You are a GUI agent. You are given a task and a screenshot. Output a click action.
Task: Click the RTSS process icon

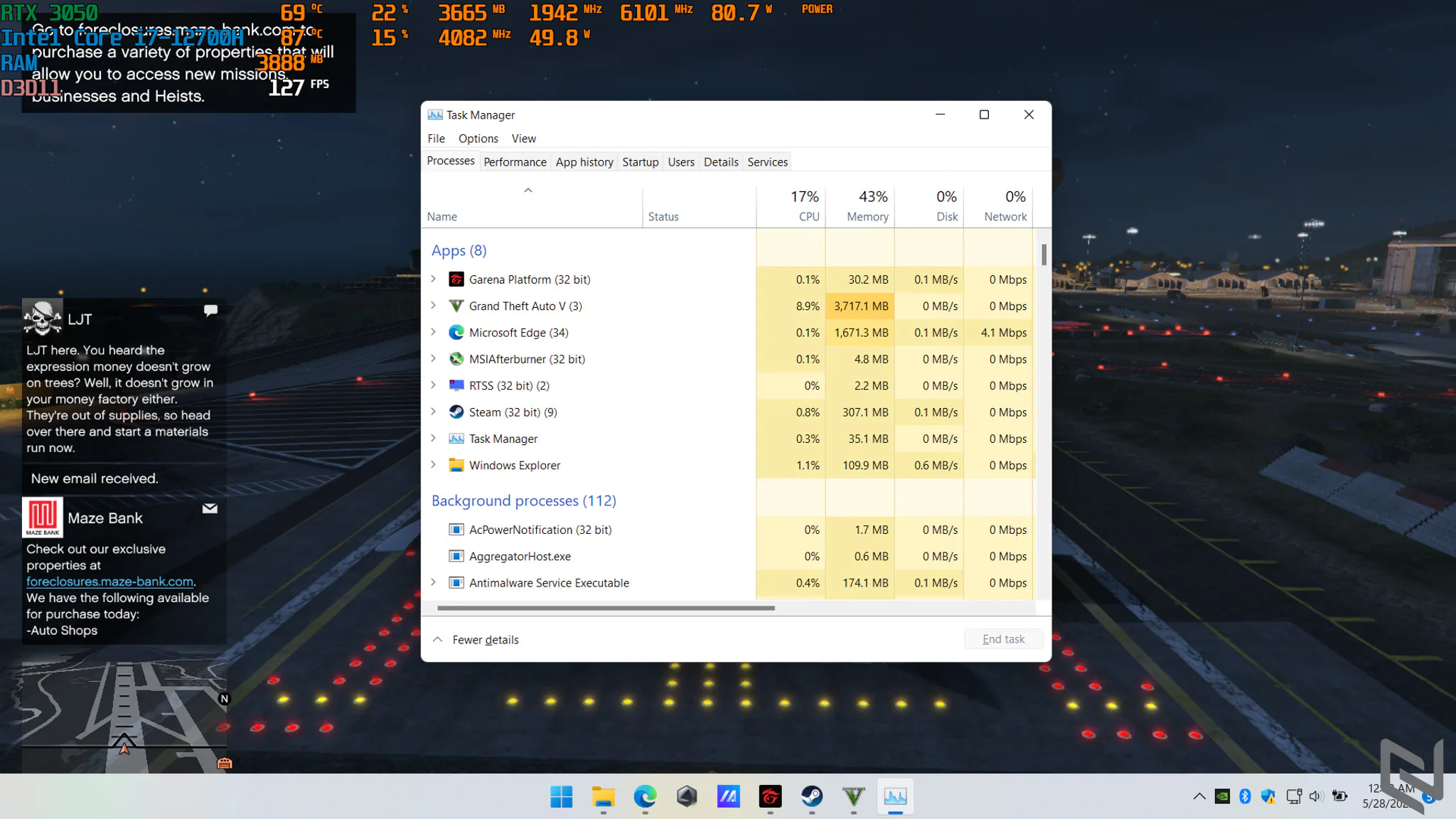[456, 385]
